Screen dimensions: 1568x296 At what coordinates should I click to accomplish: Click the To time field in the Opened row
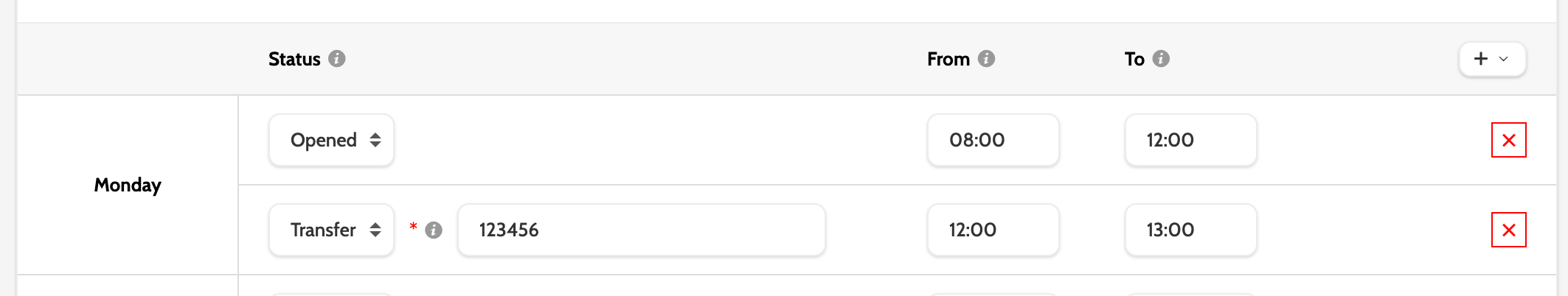pyautogui.click(x=1190, y=140)
